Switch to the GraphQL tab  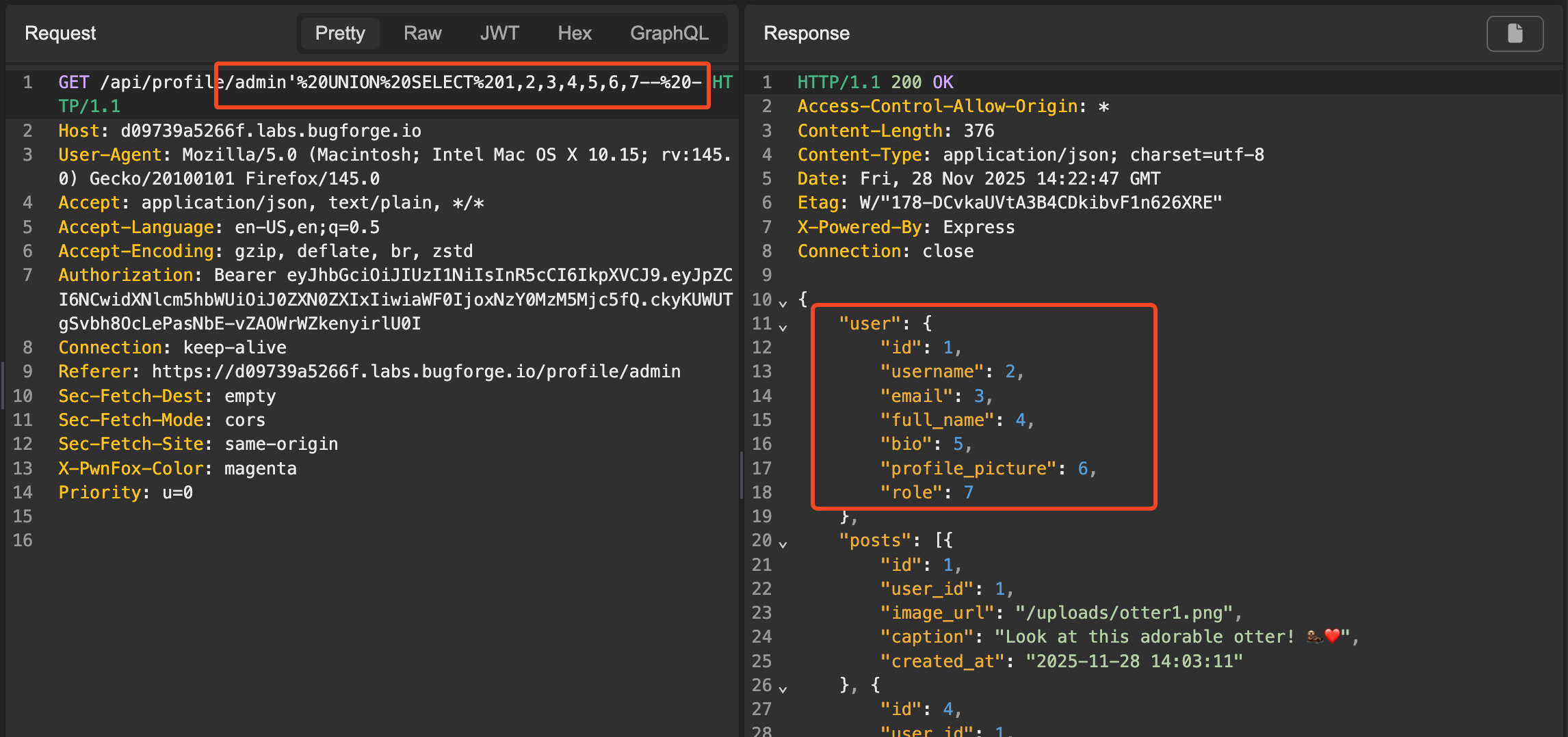(668, 33)
